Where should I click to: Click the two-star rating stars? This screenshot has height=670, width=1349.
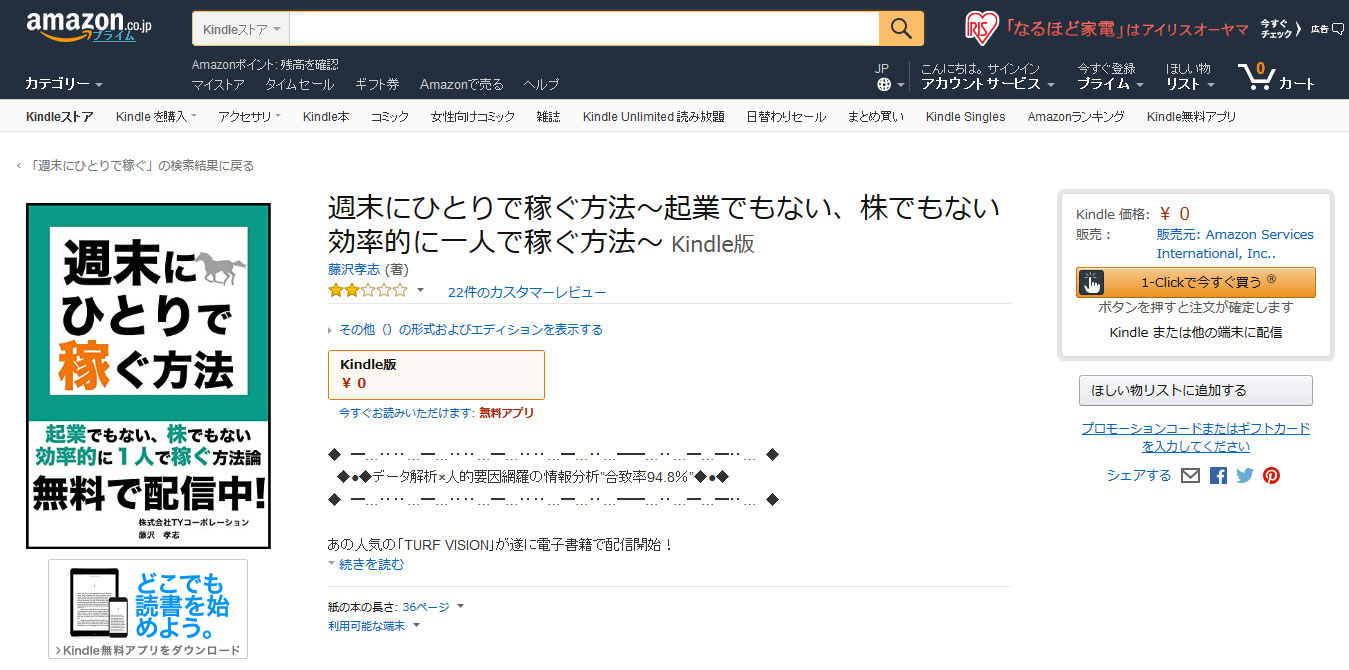[x=368, y=291]
